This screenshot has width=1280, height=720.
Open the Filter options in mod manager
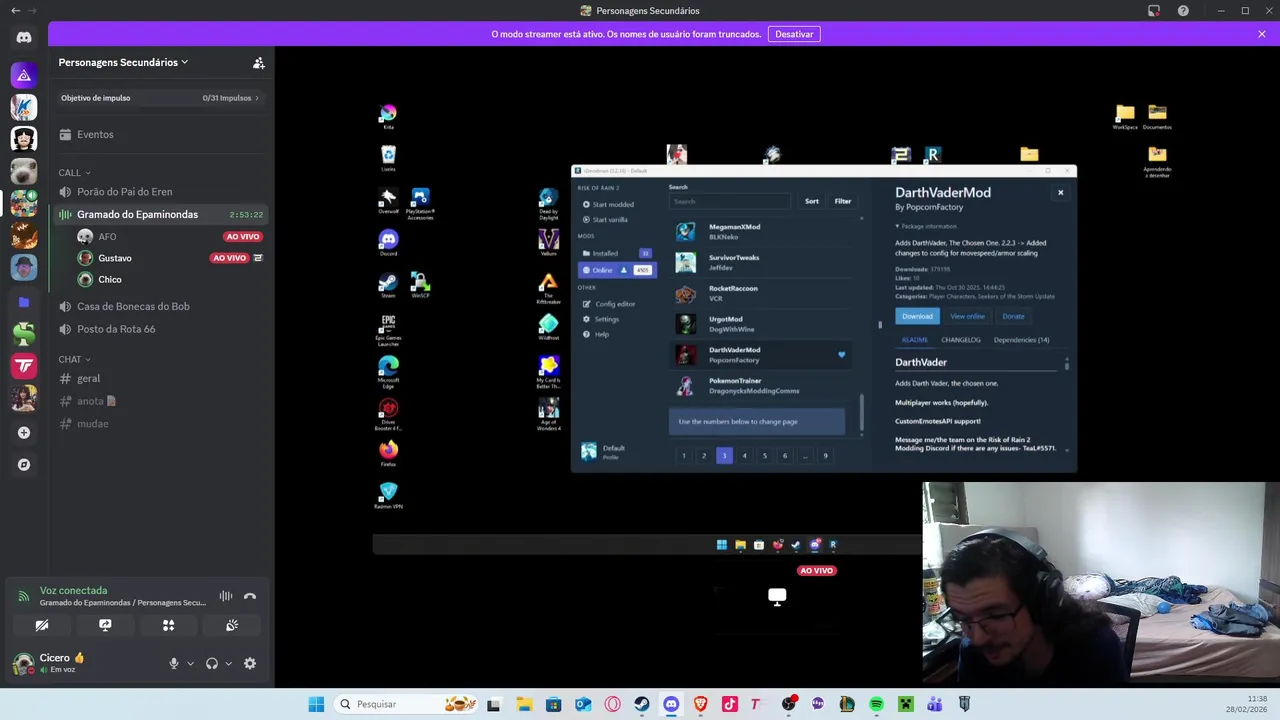coord(843,201)
